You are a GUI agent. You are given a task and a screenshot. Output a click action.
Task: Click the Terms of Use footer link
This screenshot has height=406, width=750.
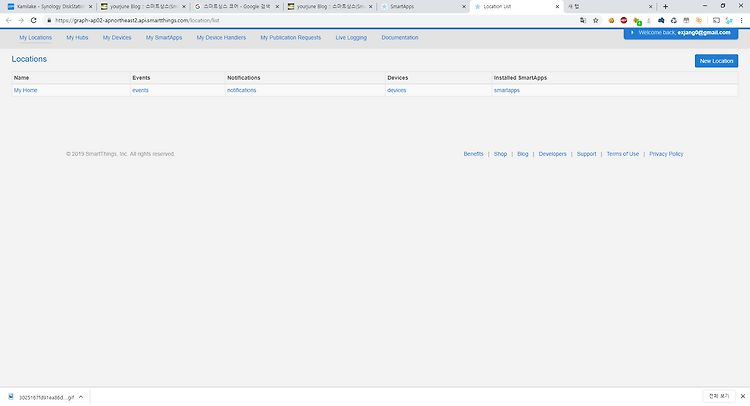pos(623,154)
